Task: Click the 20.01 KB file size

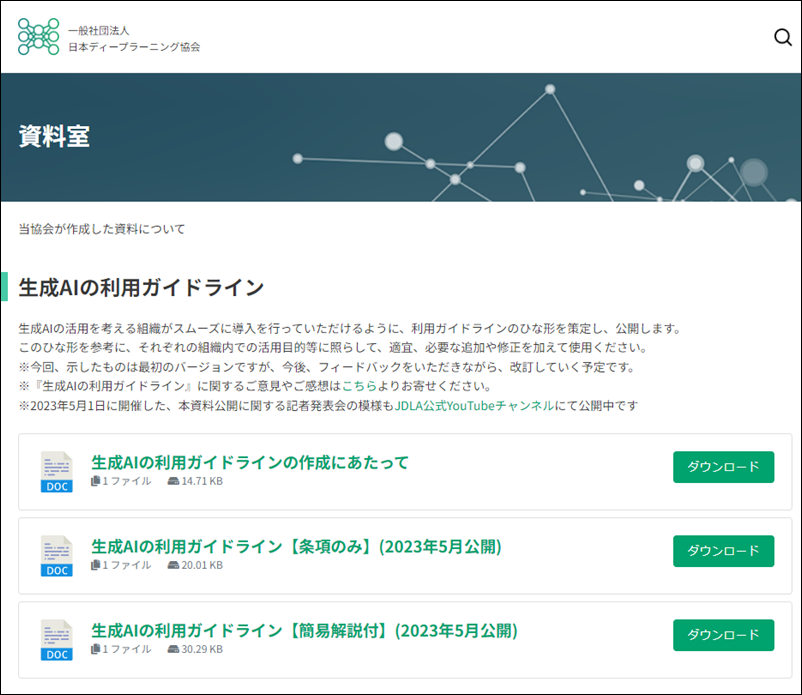Action: pyautogui.click(x=202, y=565)
